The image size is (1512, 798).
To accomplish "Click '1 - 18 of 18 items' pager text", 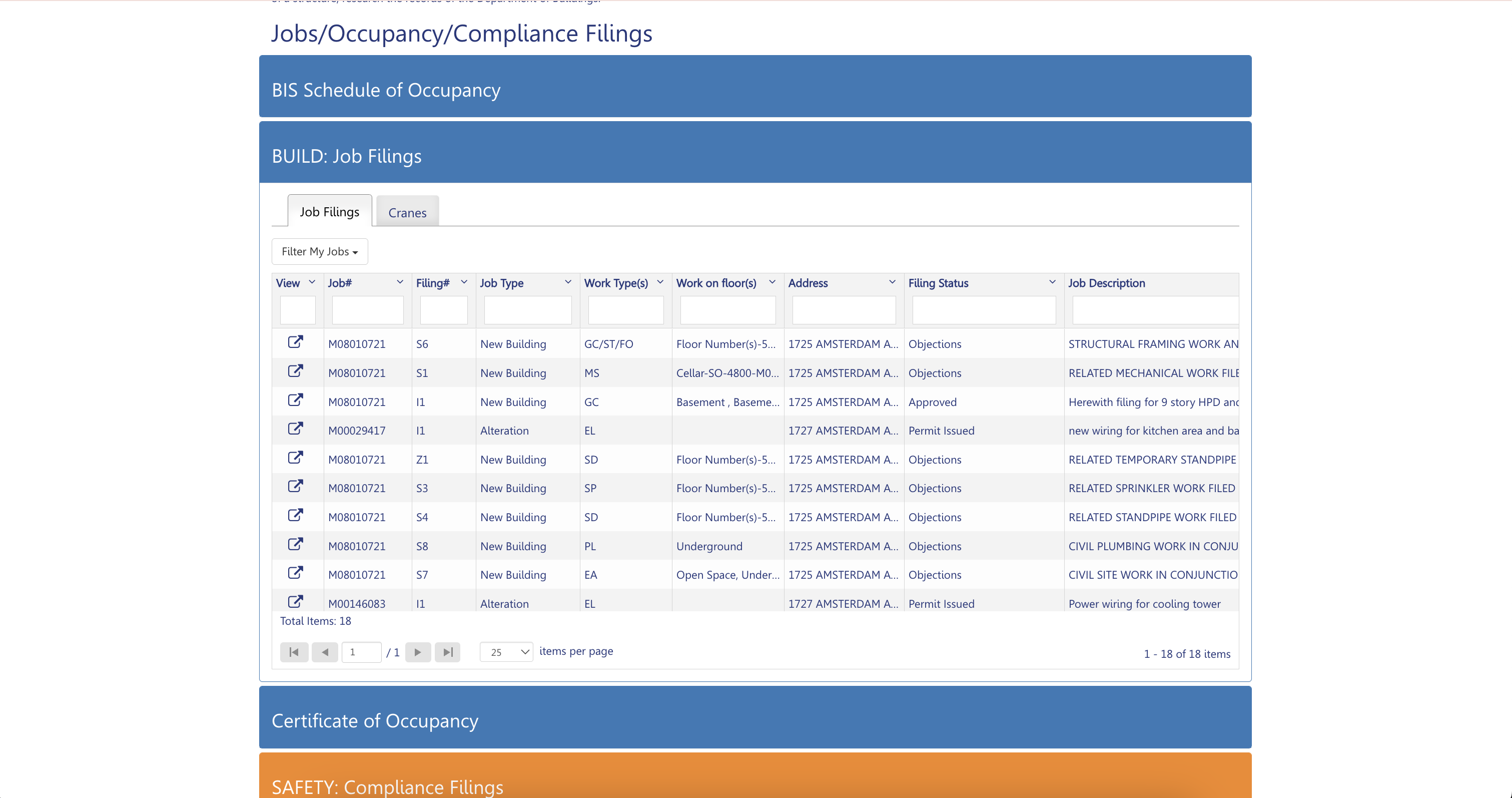I will click(1187, 654).
